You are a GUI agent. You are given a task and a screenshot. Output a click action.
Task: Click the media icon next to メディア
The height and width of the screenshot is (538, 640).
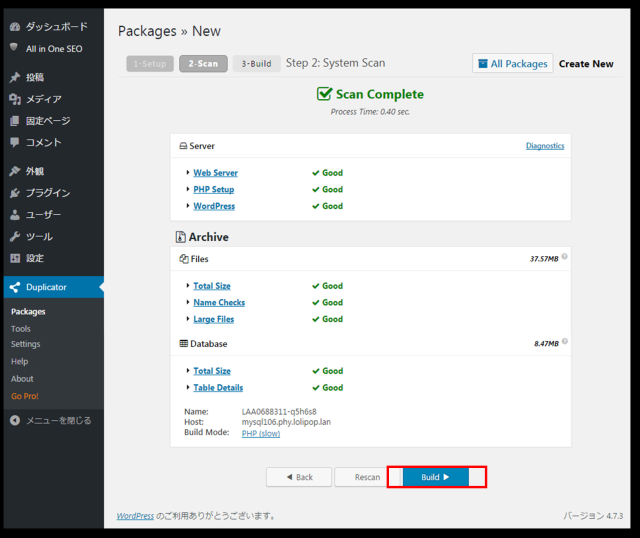pyautogui.click(x=15, y=99)
